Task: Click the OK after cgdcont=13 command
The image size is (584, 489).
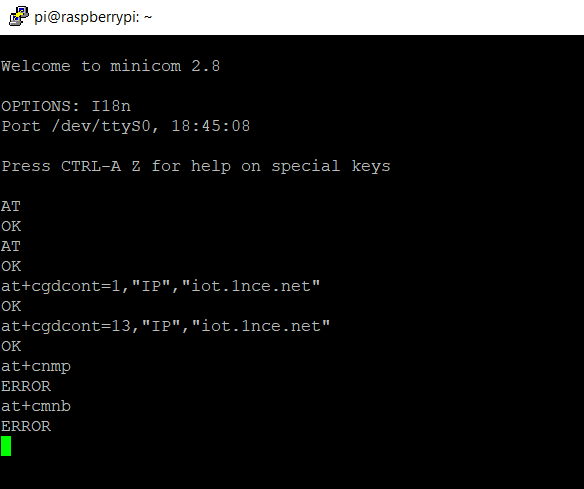Action: coord(11,346)
